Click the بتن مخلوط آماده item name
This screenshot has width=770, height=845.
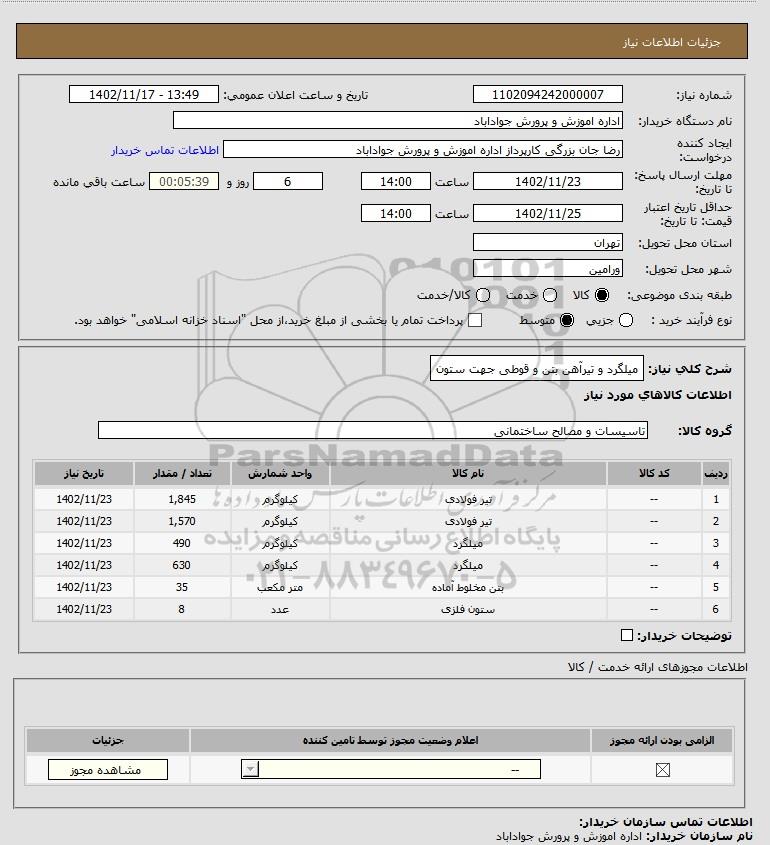[x=468, y=587]
